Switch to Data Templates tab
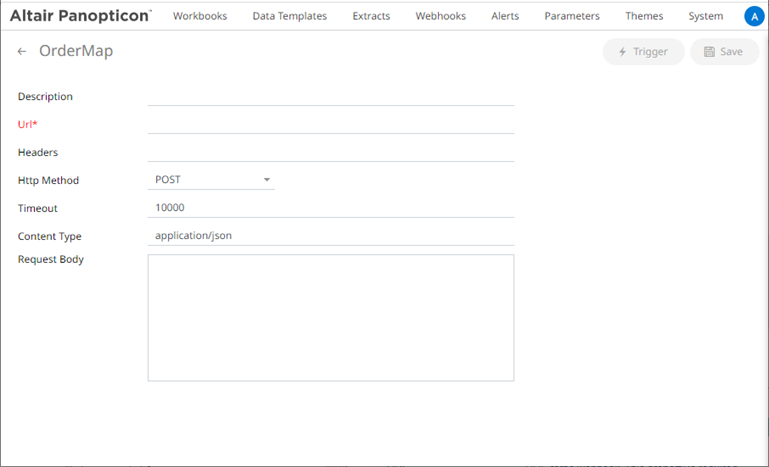Image resolution: width=769 pixels, height=467 pixels. click(x=289, y=16)
